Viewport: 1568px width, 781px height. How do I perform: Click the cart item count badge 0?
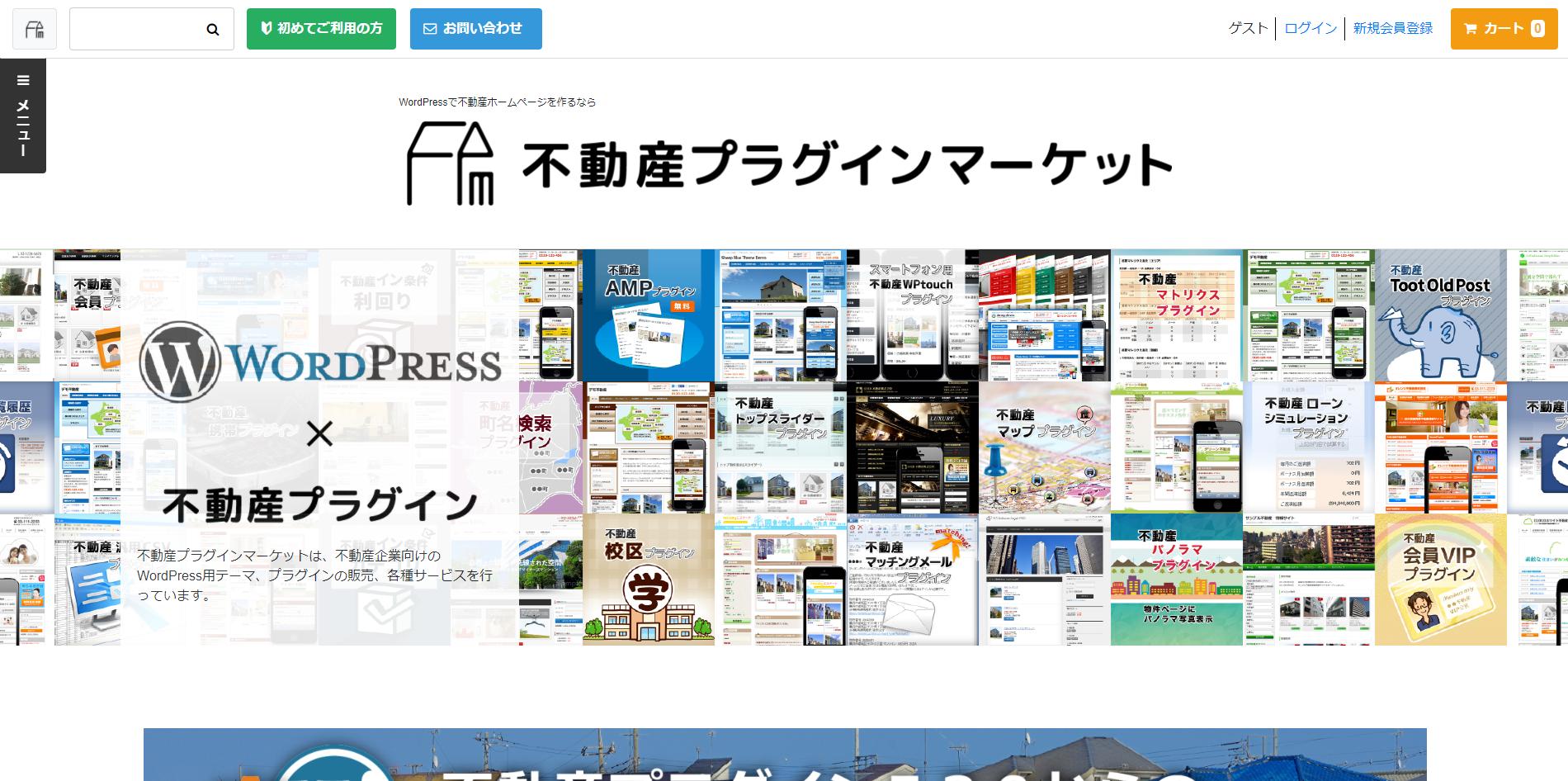pos(1537,29)
